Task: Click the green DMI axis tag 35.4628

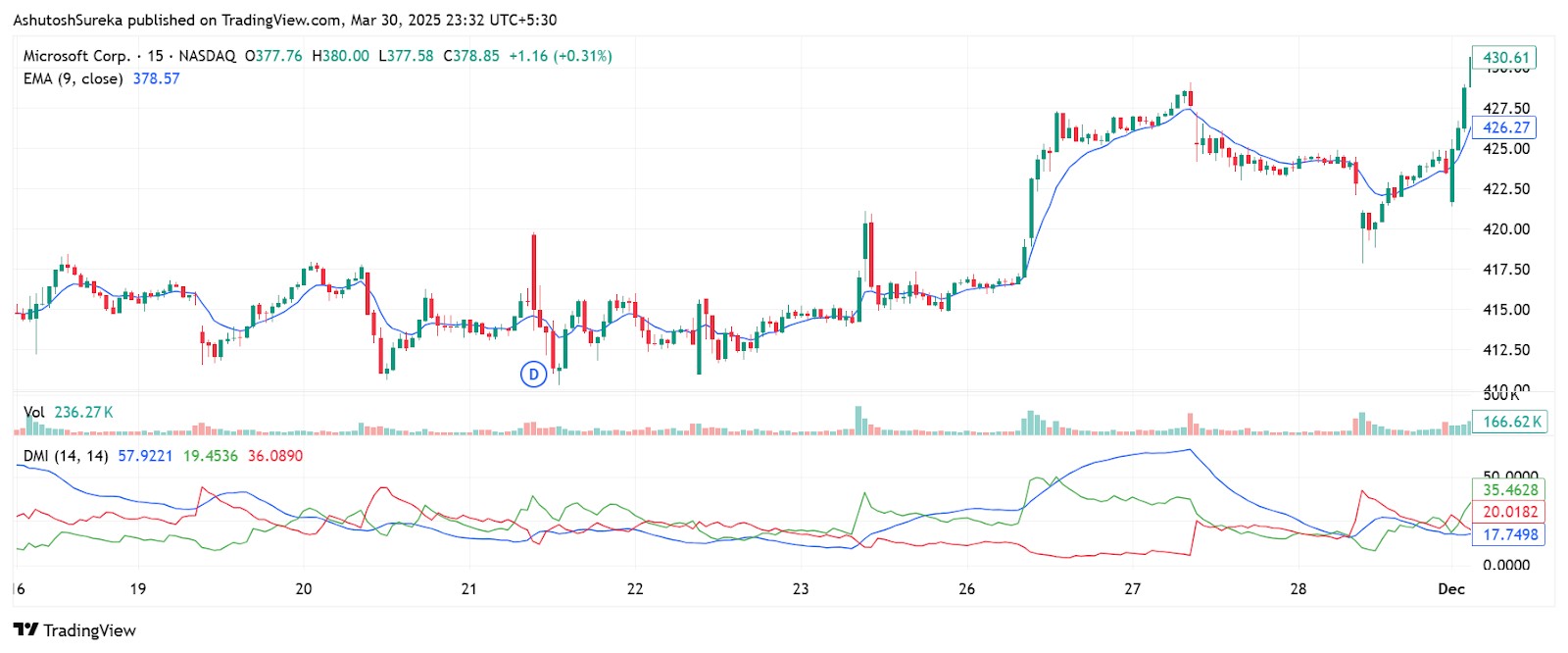Action: 1509,490
